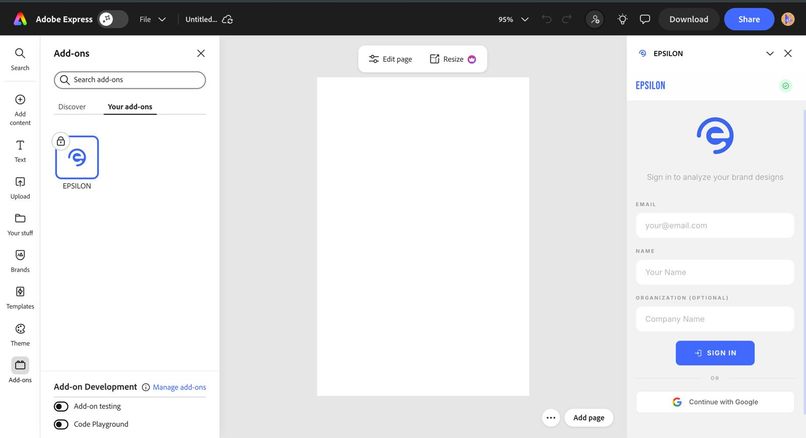Click the green status icon in EPSILON header
The width and height of the screenshot is (806, 438).
tap(785, 86)
